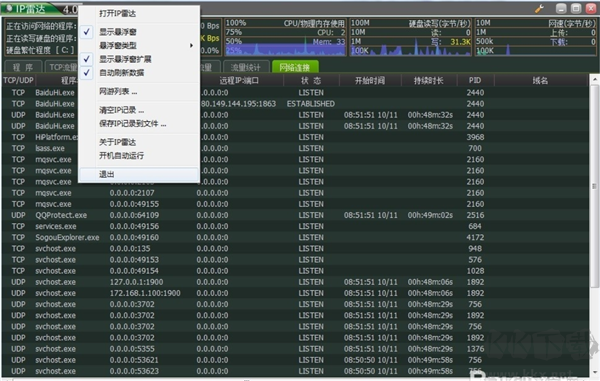Click local address 0.0.0.0:2107

point(132,193)
